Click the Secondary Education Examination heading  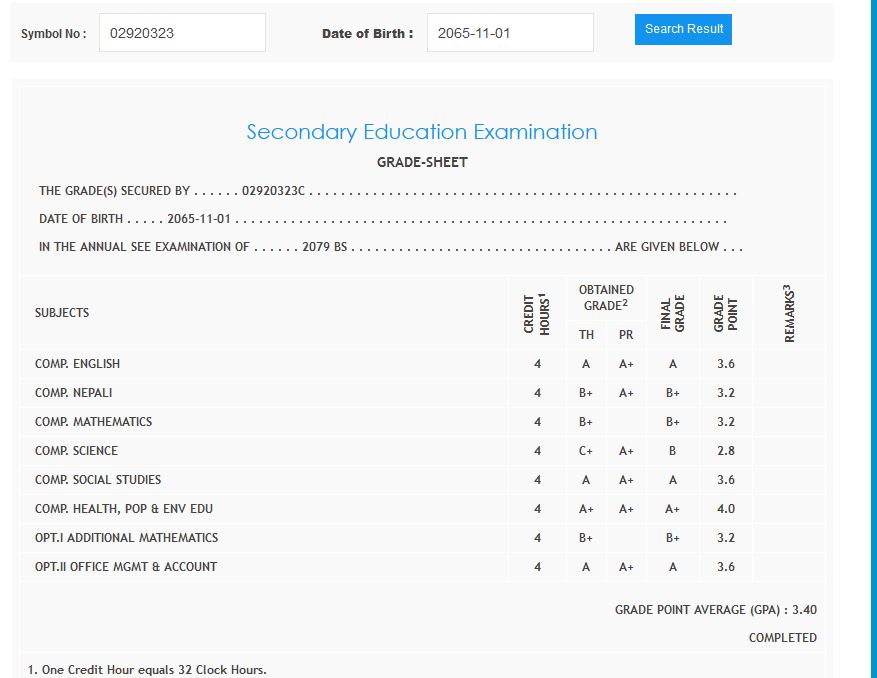pyautogui.click(x=421, y=132)
